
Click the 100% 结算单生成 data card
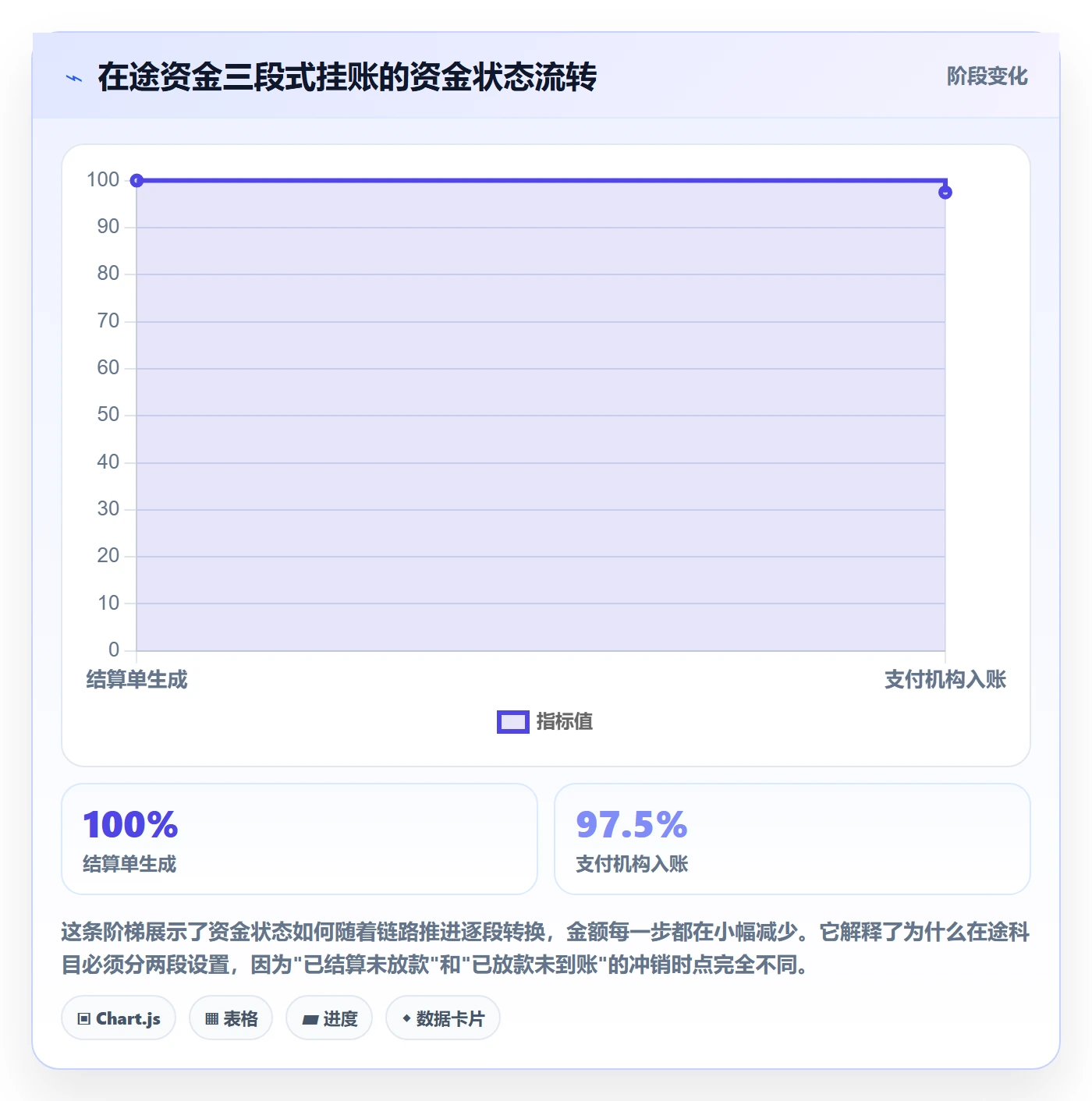click(300, 839)
